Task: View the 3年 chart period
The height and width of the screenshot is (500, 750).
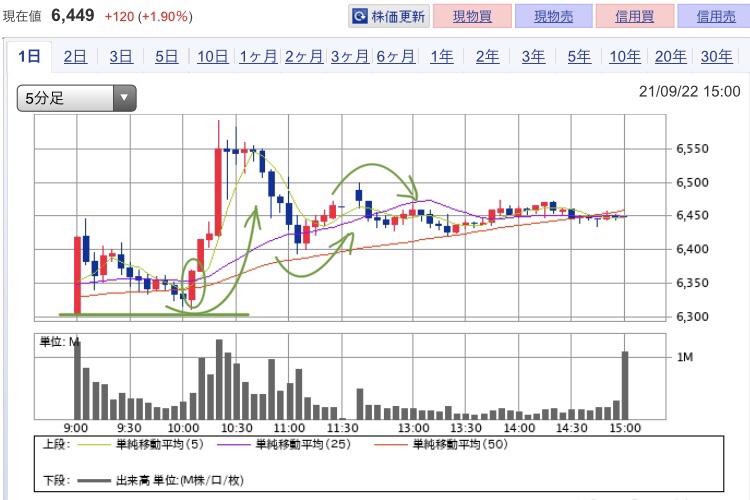Action: 533,56
